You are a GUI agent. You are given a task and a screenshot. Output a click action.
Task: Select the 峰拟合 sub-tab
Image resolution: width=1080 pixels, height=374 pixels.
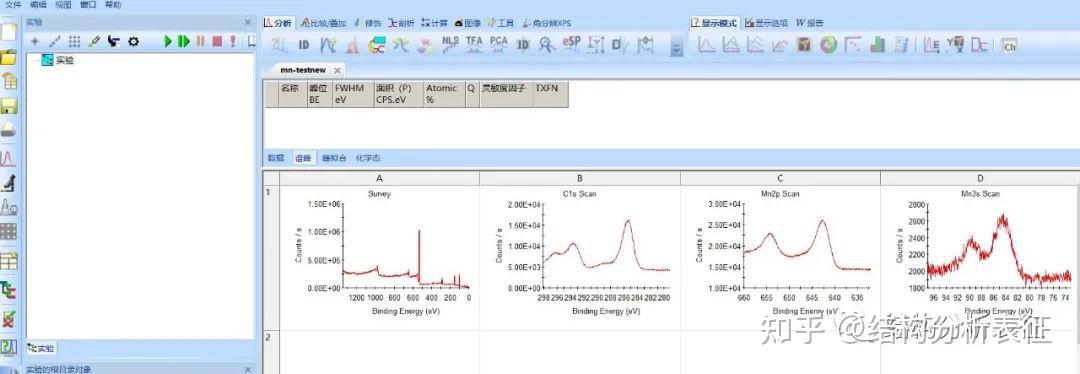point(334,158)
